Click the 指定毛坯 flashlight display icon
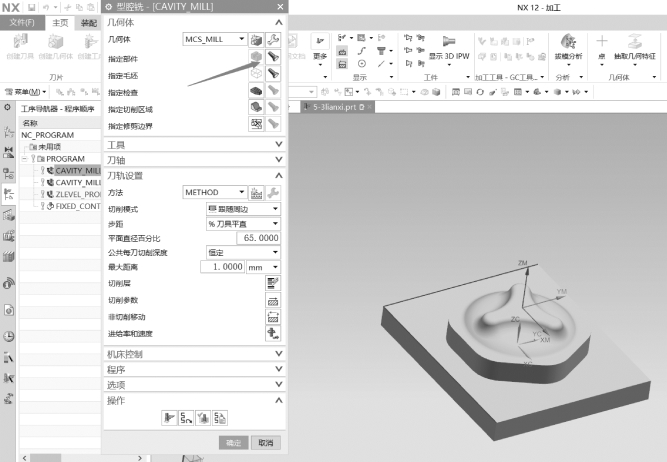This screenshot has width=667, height=462. click(x=272, y=74)
